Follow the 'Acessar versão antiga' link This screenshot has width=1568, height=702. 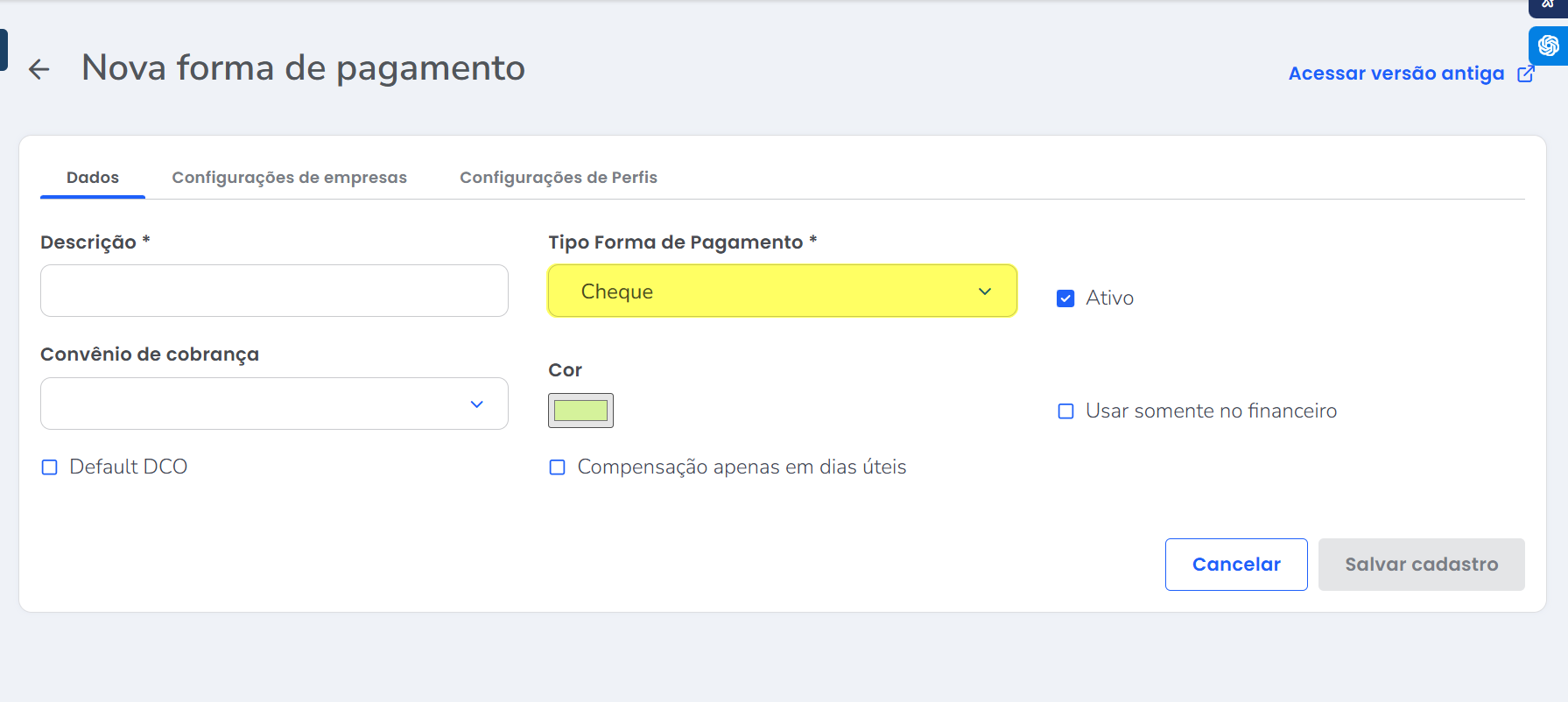pos(1396,74)
